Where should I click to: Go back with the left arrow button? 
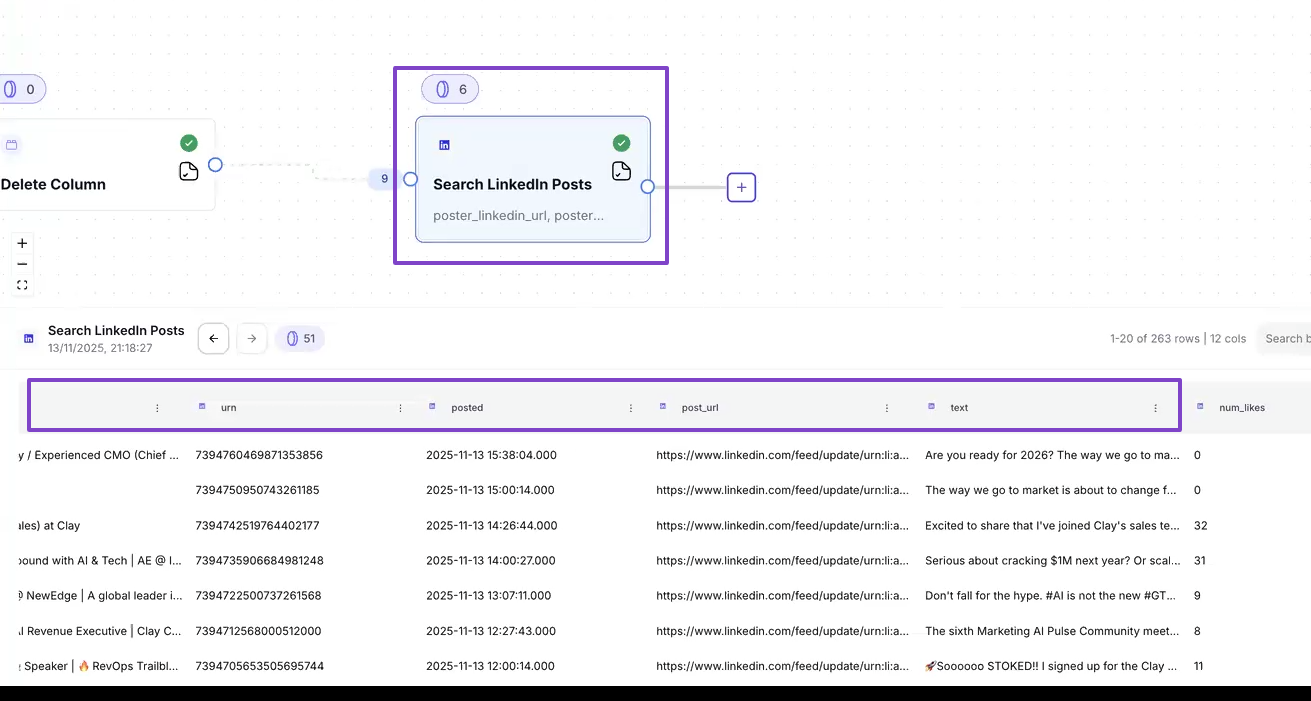coord(213,339)
